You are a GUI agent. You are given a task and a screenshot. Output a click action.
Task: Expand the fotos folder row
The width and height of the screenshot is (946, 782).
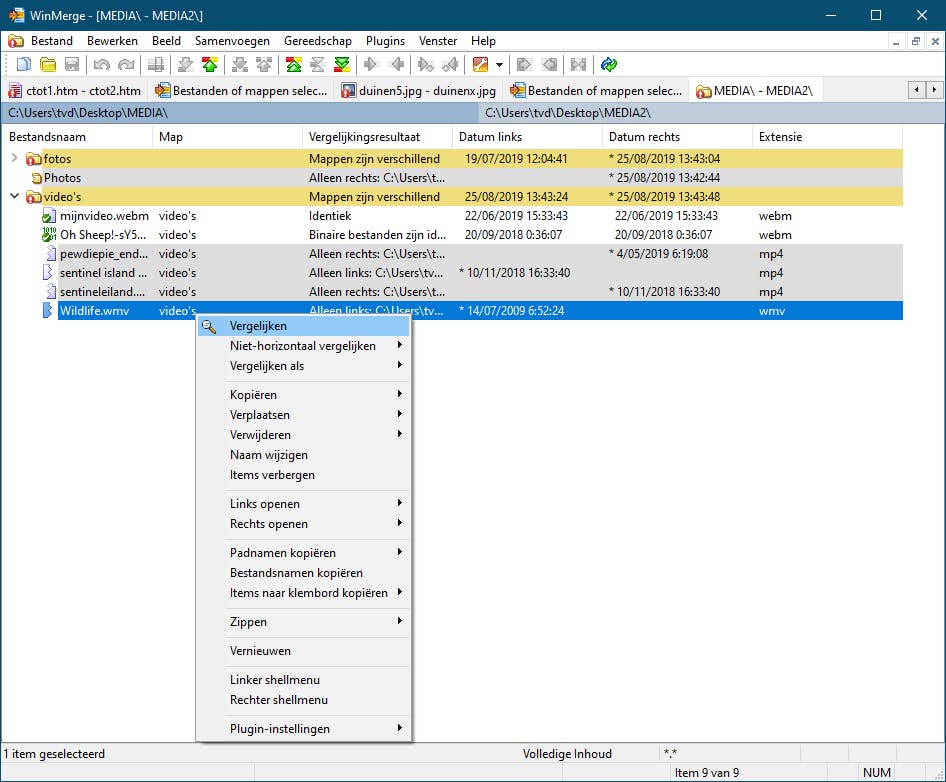click(14, 159)
